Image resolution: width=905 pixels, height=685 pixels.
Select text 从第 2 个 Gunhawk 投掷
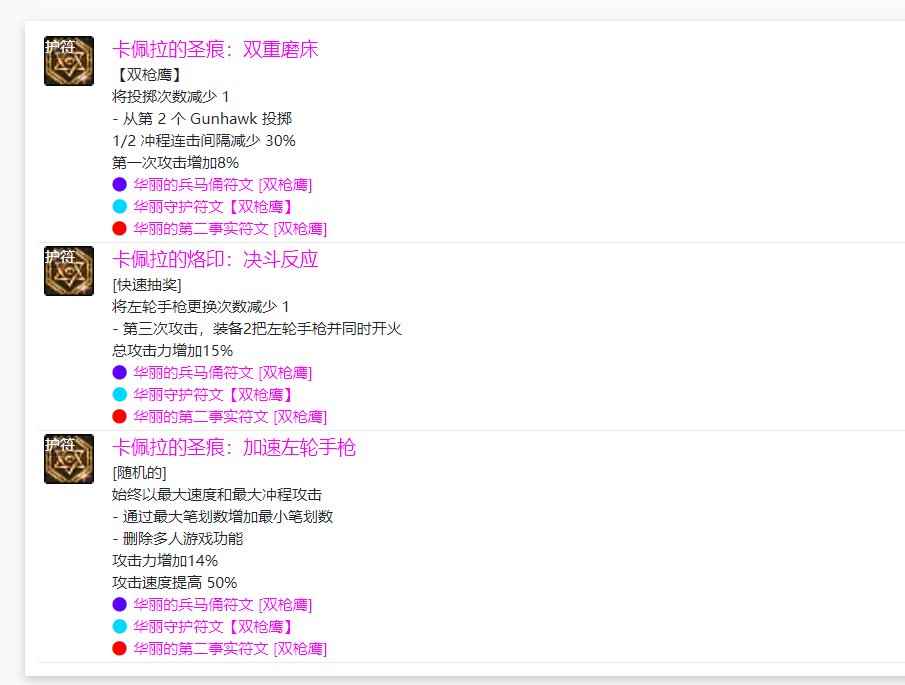(x=207, y=118)
